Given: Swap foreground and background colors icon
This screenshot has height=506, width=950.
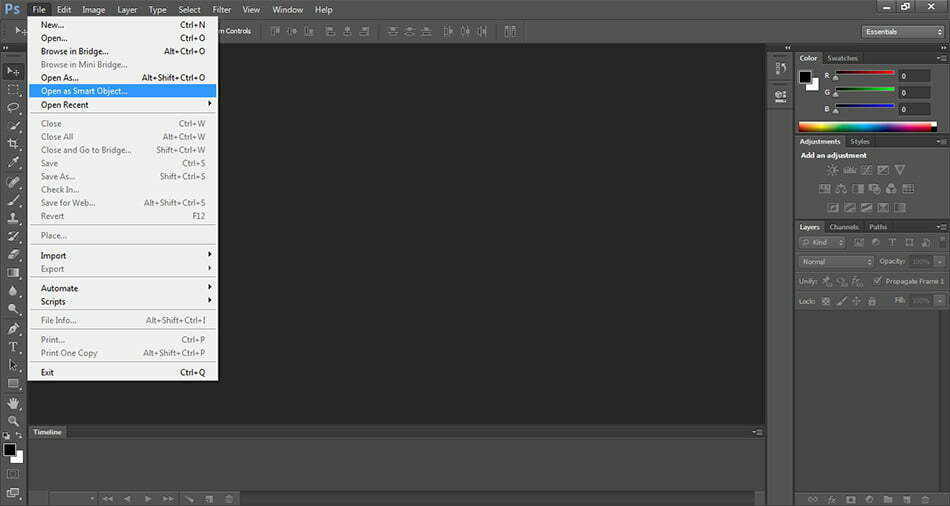Looking at the screenshot, I should click(x=19, y=436).
